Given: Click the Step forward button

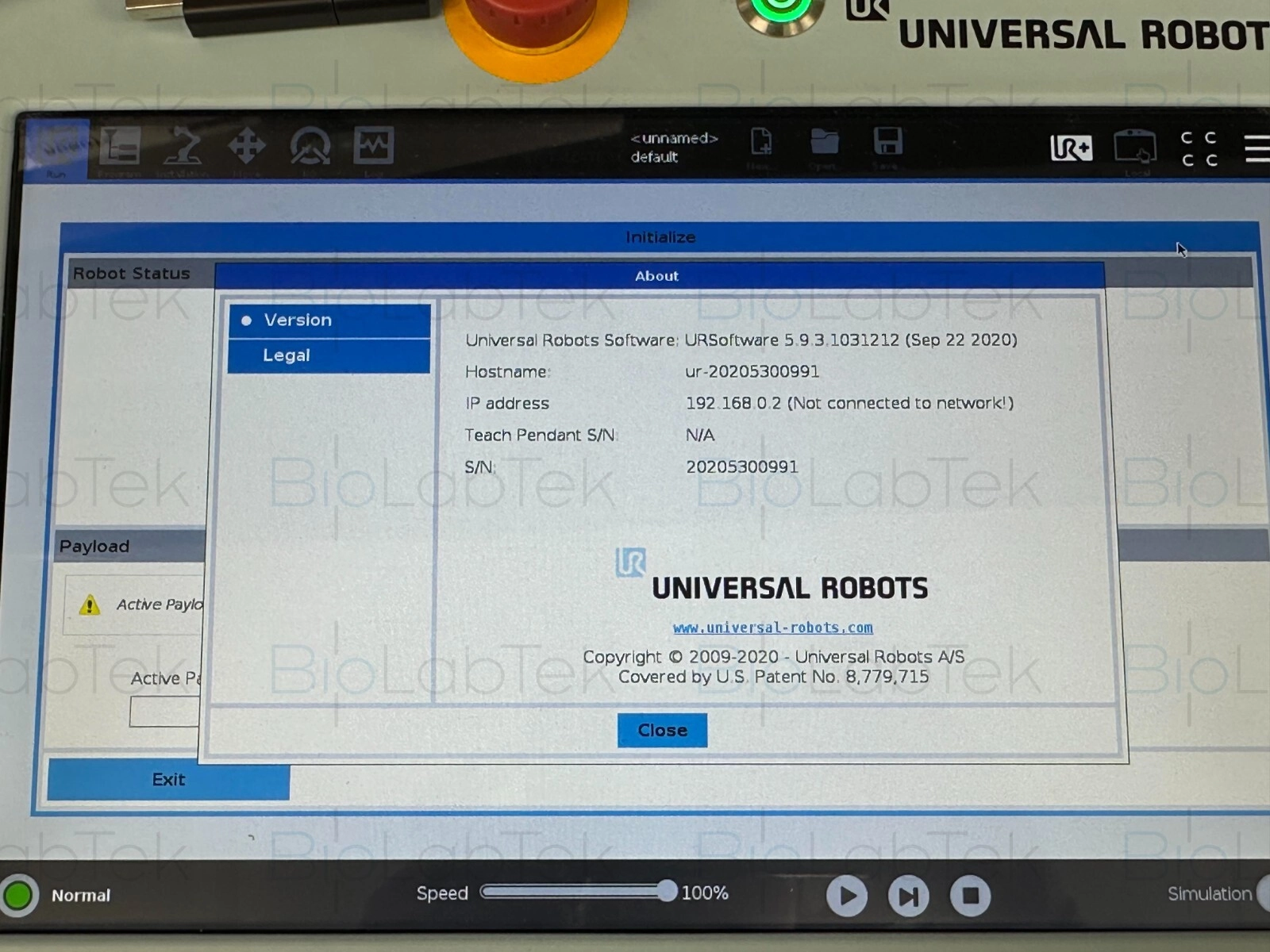Looking at the screenshot, I should (908, 896).
